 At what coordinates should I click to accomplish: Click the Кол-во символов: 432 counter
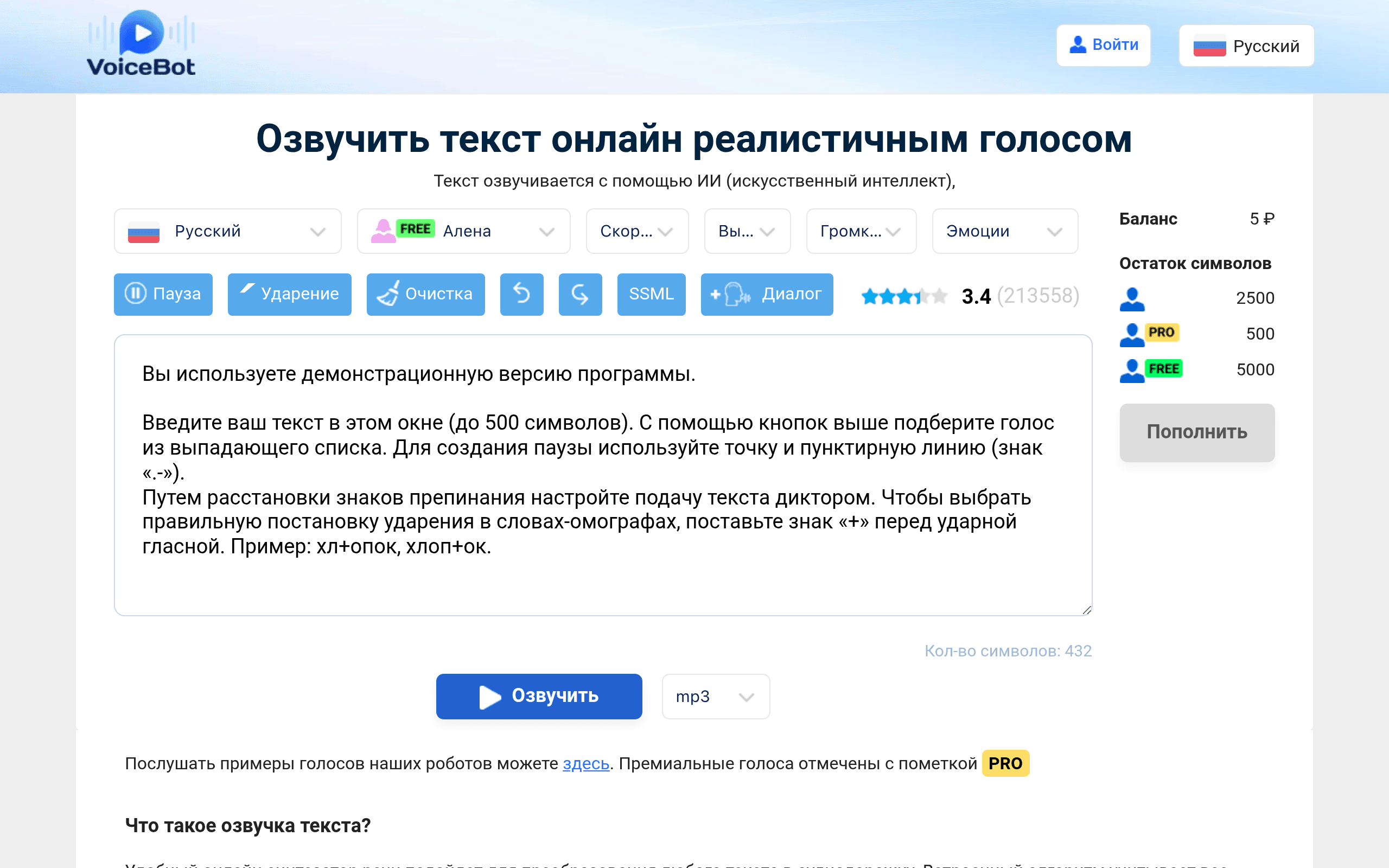(1008, 651)
